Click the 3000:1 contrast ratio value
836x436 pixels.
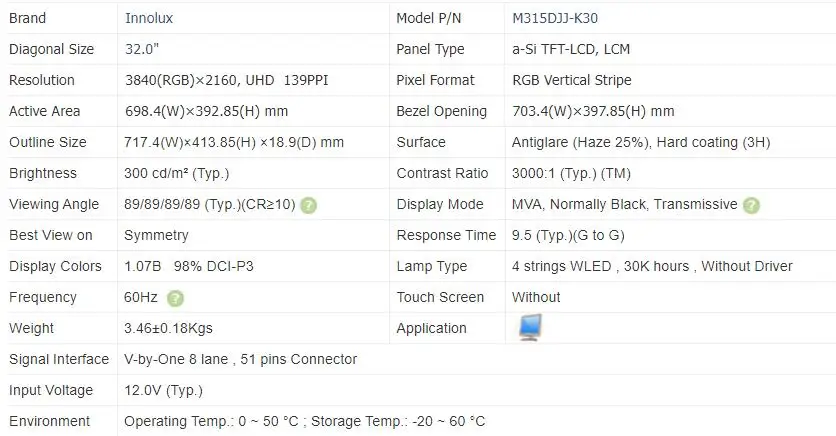(x=571, y=173)
